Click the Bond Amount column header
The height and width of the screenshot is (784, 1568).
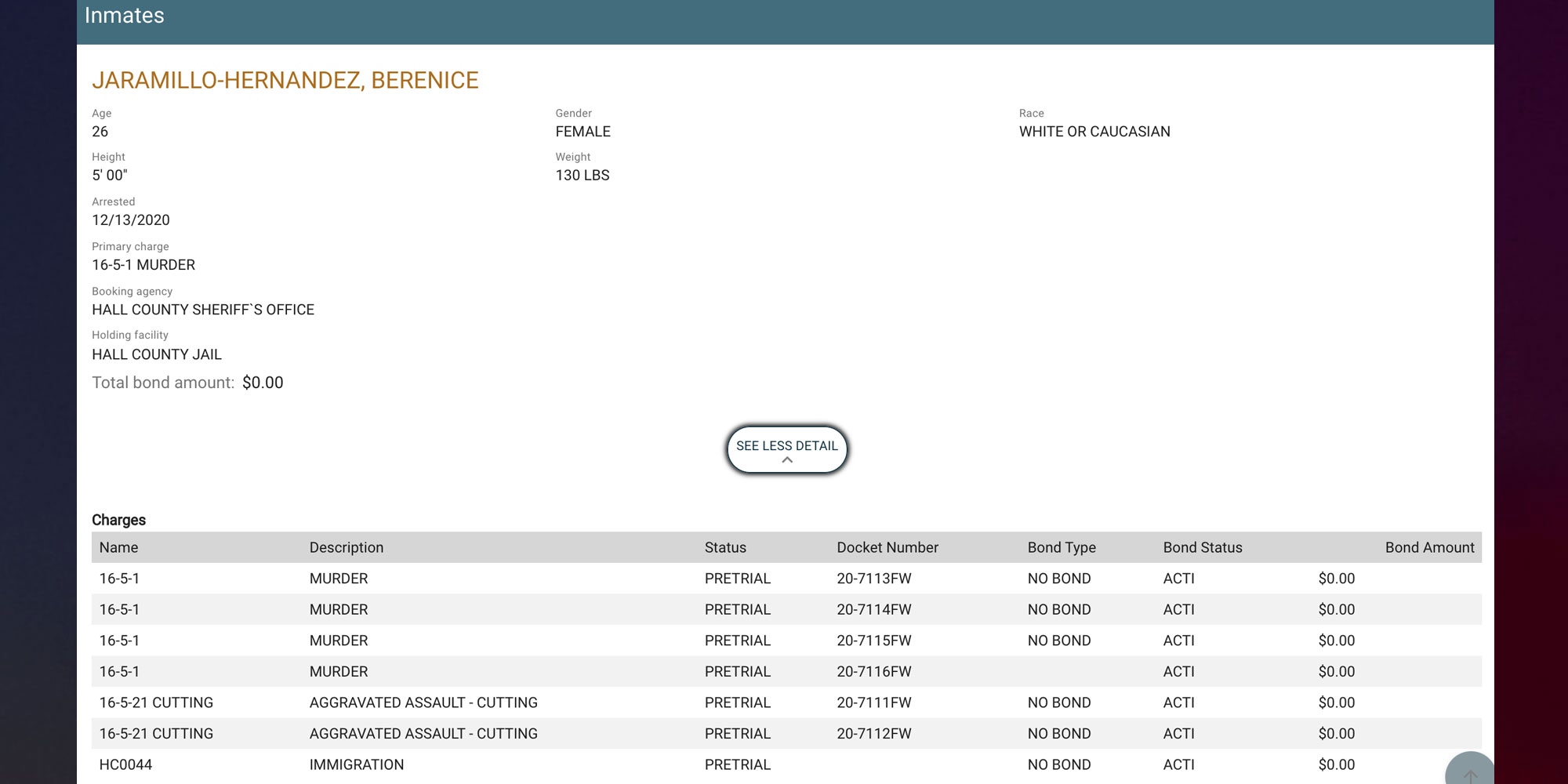(1429, 547)
